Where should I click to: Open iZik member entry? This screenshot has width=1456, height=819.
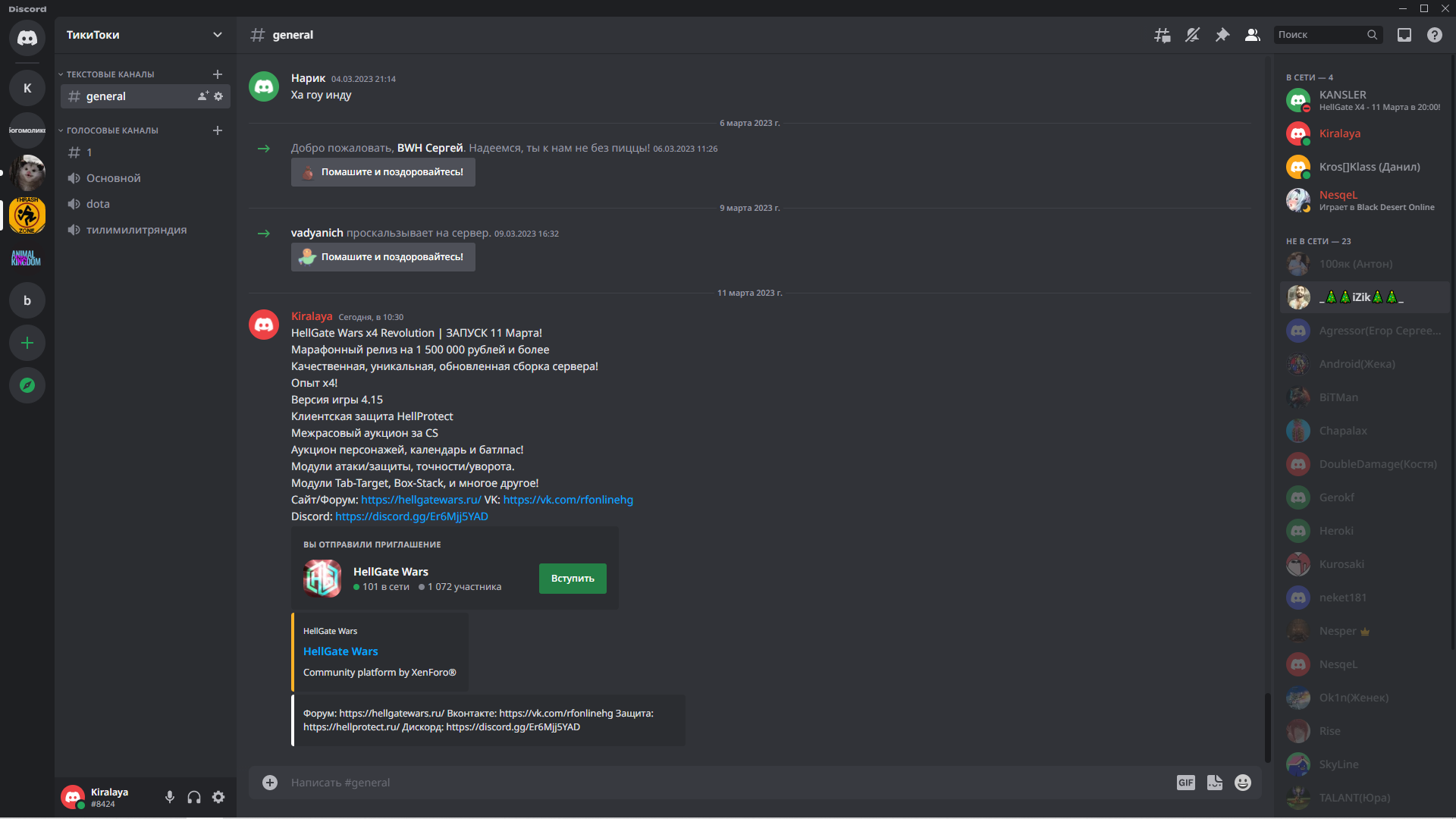[1365, 297]
